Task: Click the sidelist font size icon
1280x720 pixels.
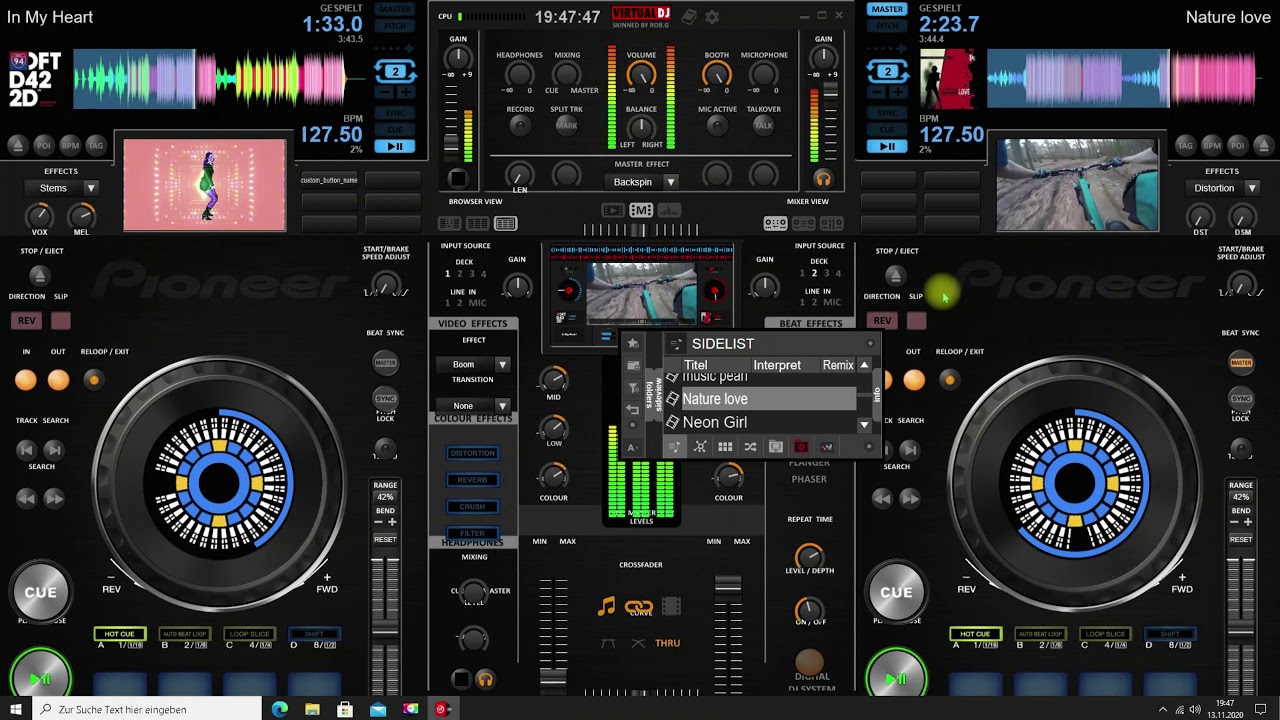Action: [633, 447]
